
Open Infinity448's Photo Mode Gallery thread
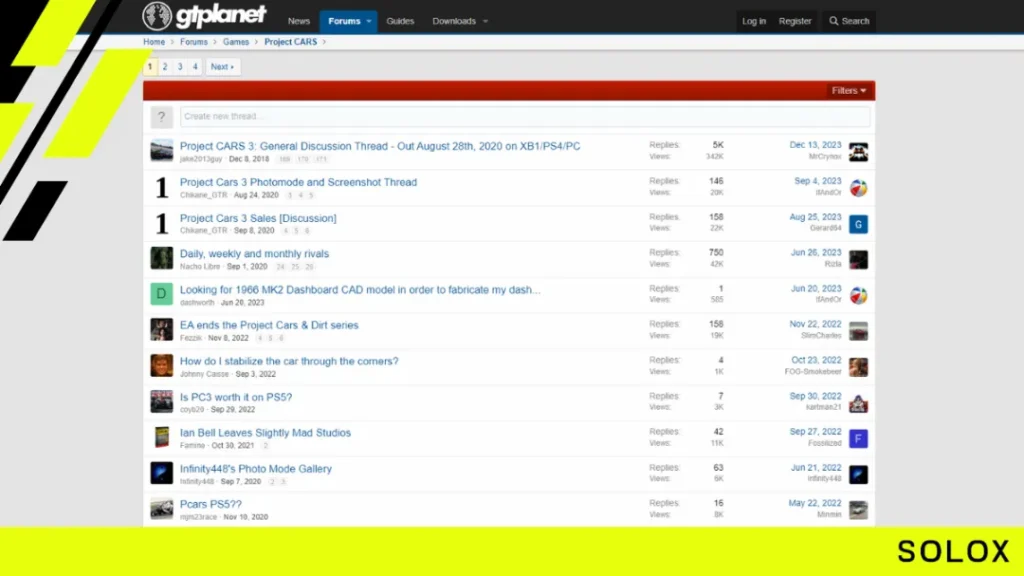click(x=255, y=468)
